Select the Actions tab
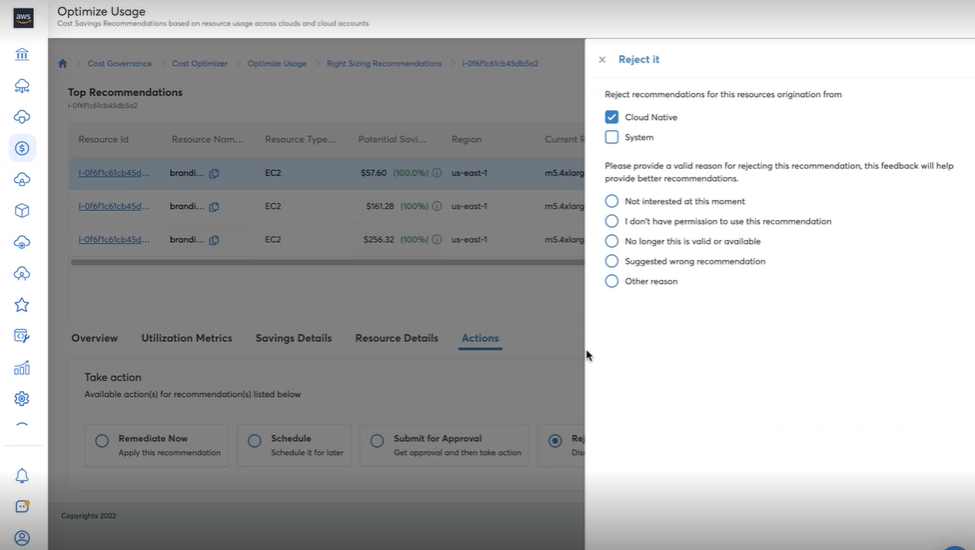The height and width of the screenshot is (550, 975). [x=480, y=338]
